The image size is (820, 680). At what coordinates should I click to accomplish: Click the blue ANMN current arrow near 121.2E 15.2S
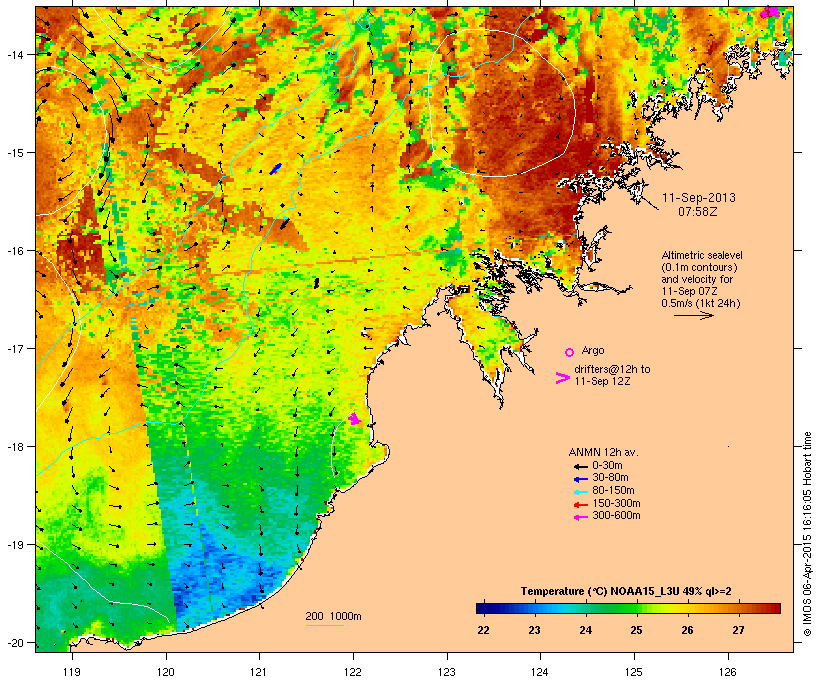[275, 168]
